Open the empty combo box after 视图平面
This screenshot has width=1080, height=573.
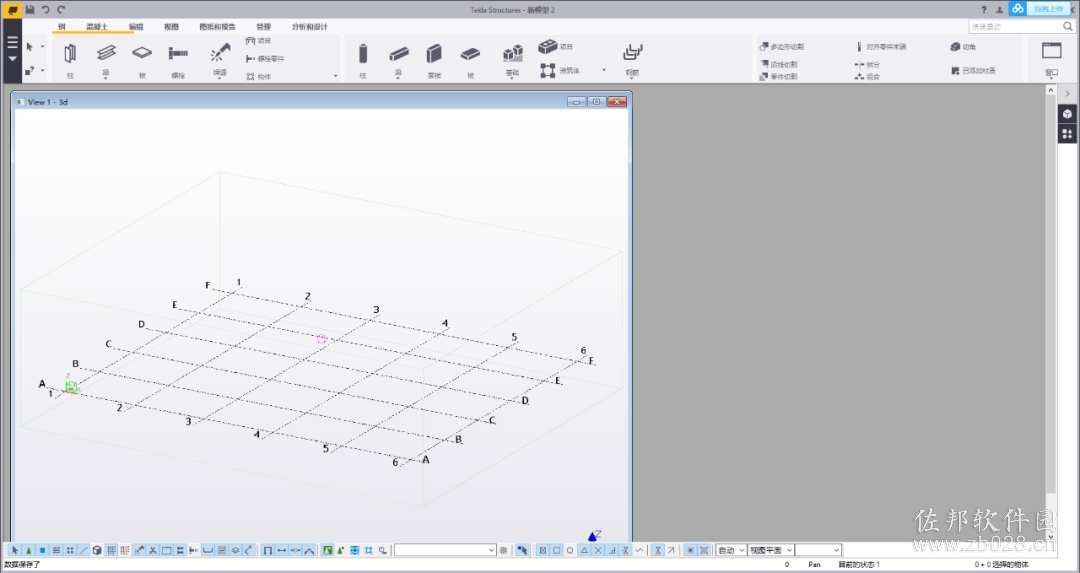coord(818,550)
